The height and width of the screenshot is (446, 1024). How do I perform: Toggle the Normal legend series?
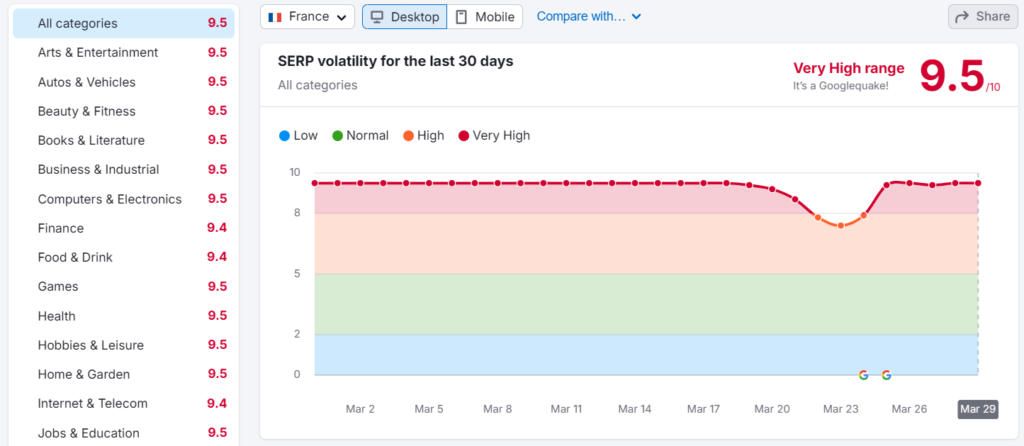[360, 135]
